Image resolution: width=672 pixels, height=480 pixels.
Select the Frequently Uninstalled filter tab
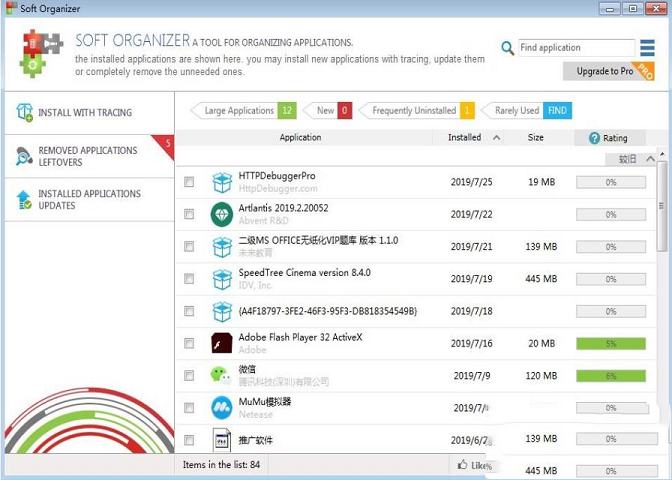tap(414, 111)
